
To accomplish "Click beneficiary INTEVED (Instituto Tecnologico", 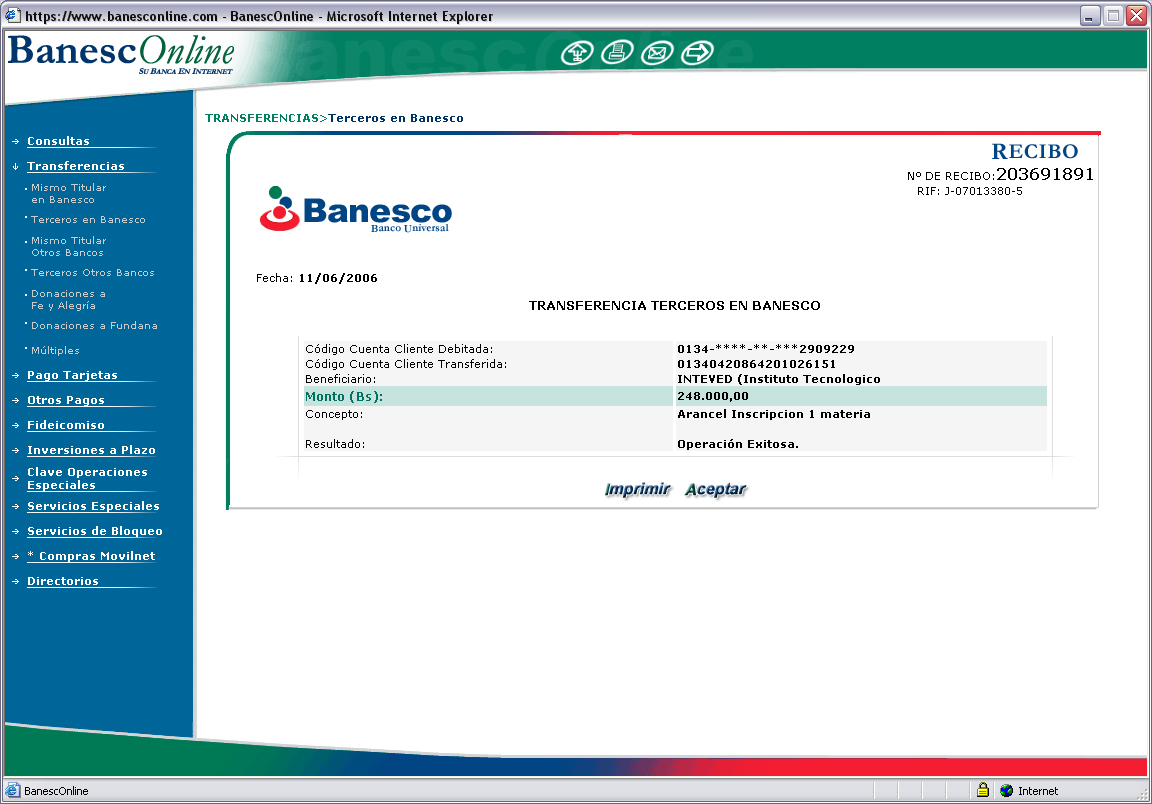I will [779, 379].
